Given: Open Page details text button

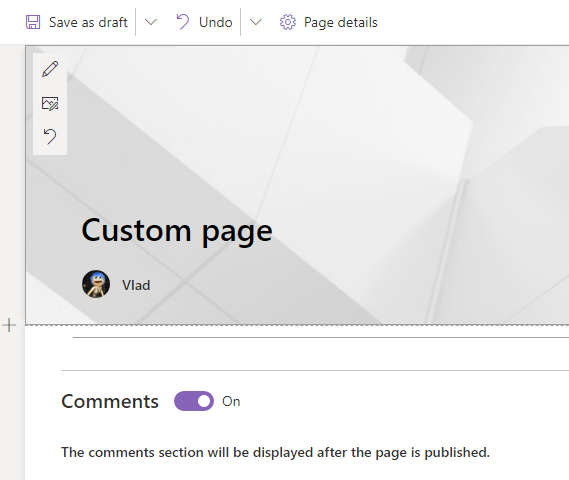Looking at the screenshot, I should tap(341, 22).
